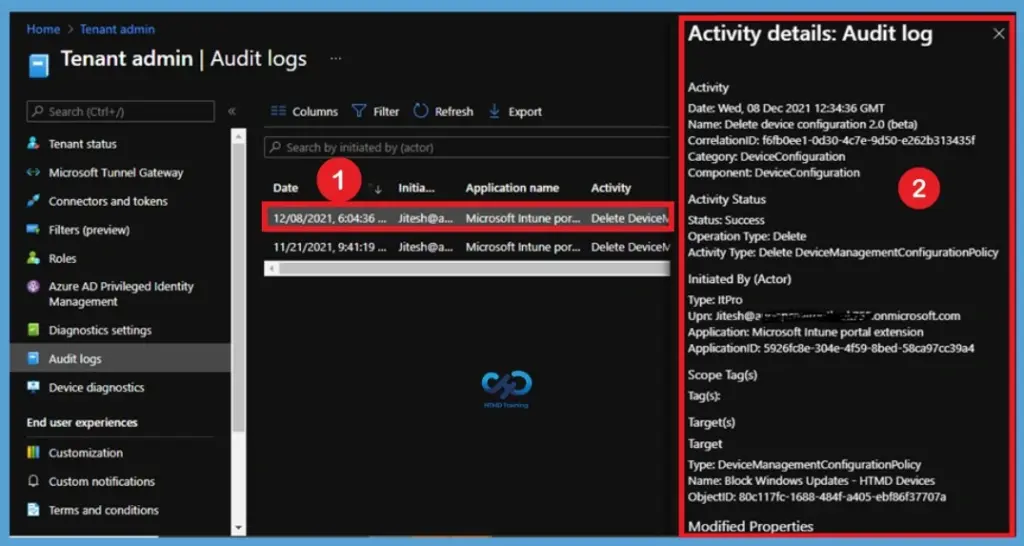This screenshot has height=546, width=1024.
Task: Click the Refresh circular arrow icon
Action: click(x=421, y=111)
